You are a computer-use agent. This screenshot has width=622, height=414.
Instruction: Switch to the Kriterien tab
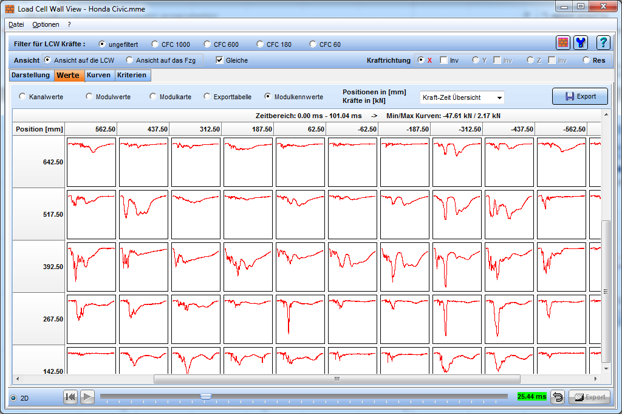132,75
